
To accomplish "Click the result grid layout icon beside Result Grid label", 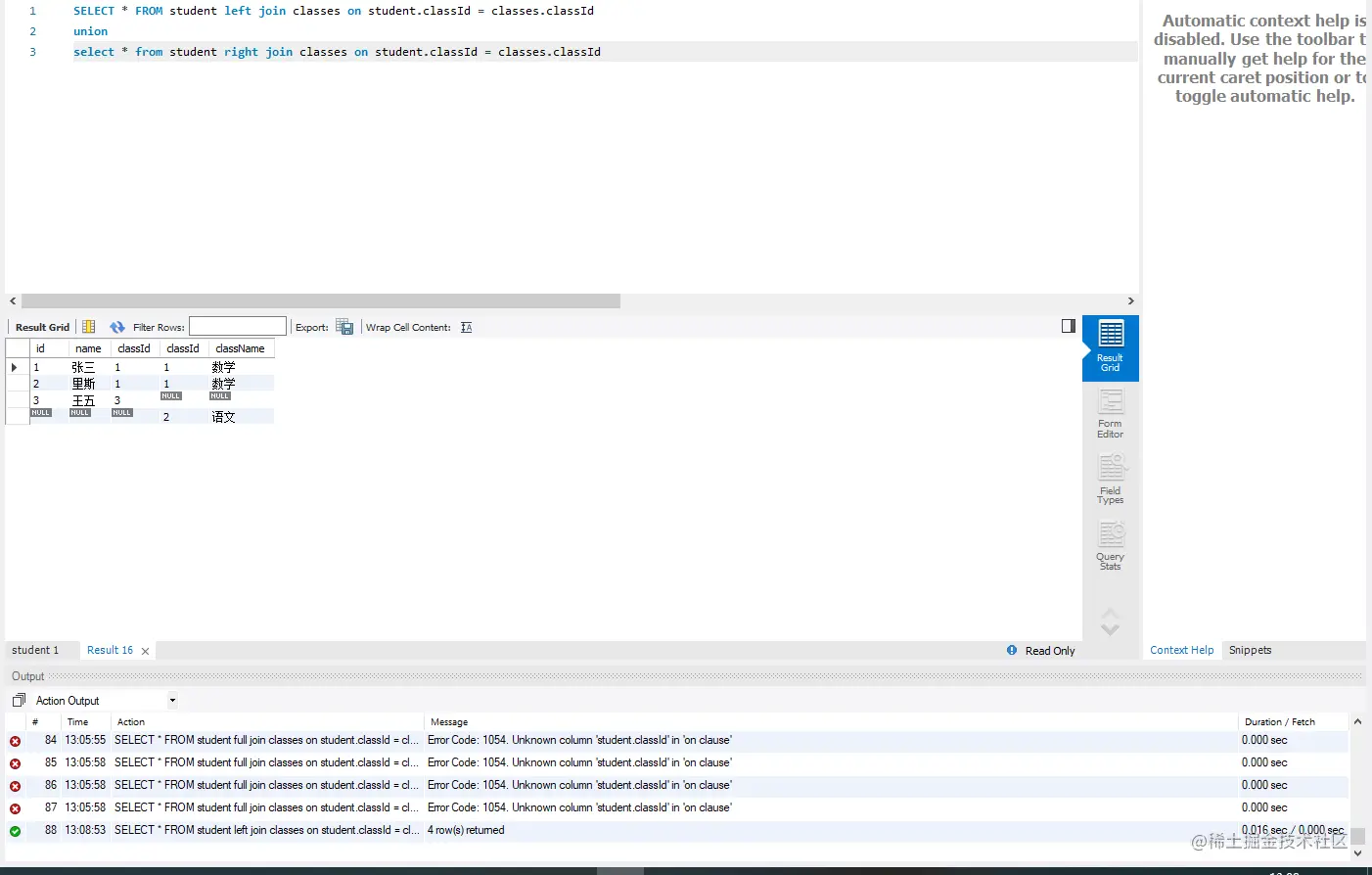I will click(89, 327).
